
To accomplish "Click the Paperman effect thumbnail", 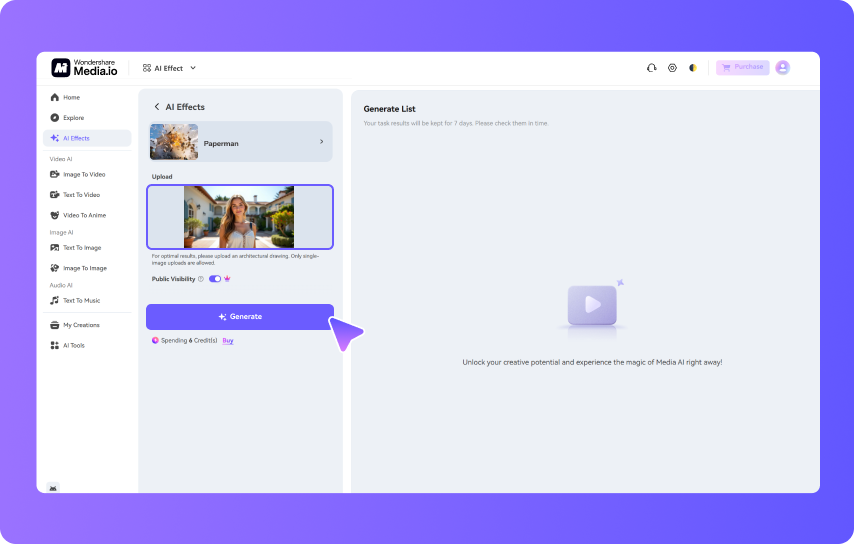I will (x=174, y=142).
